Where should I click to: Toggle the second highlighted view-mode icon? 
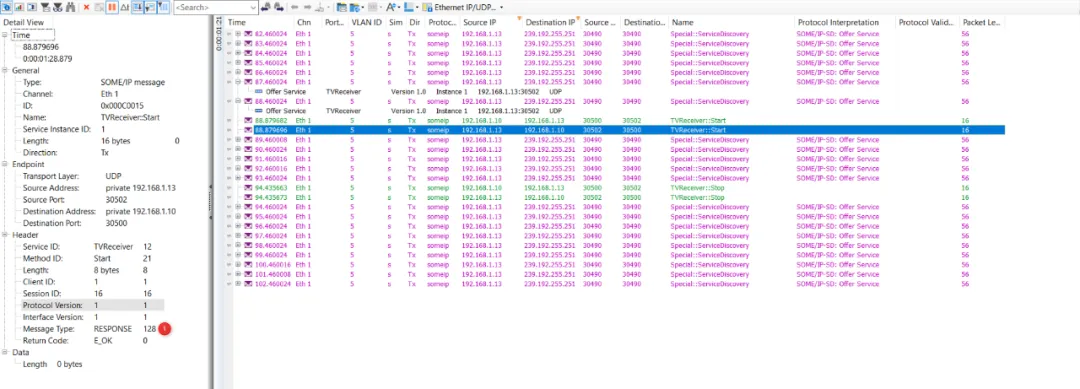click(150, 7)
